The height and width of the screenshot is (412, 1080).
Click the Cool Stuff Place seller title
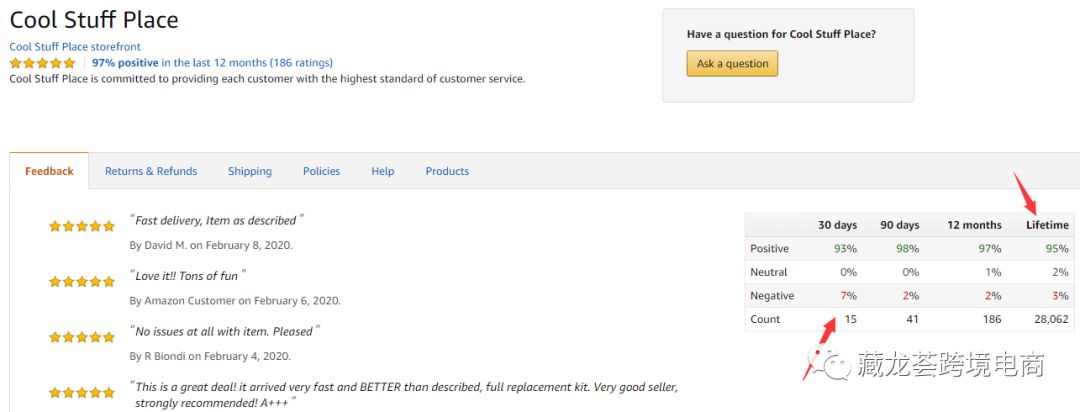[x=94, y=19]
